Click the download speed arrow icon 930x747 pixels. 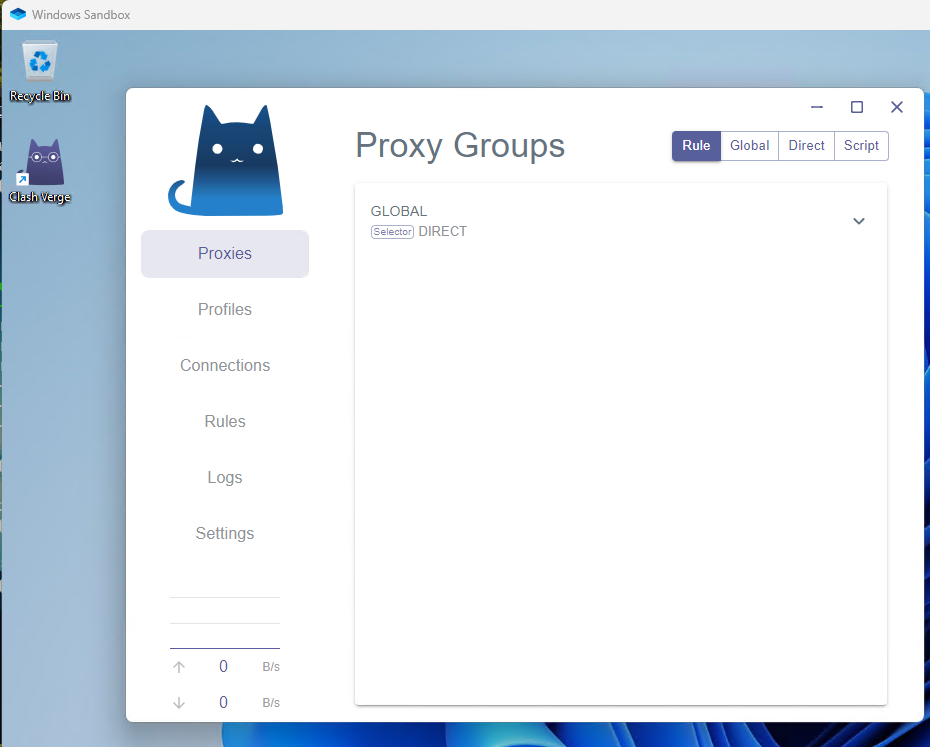tap(178, 702)
